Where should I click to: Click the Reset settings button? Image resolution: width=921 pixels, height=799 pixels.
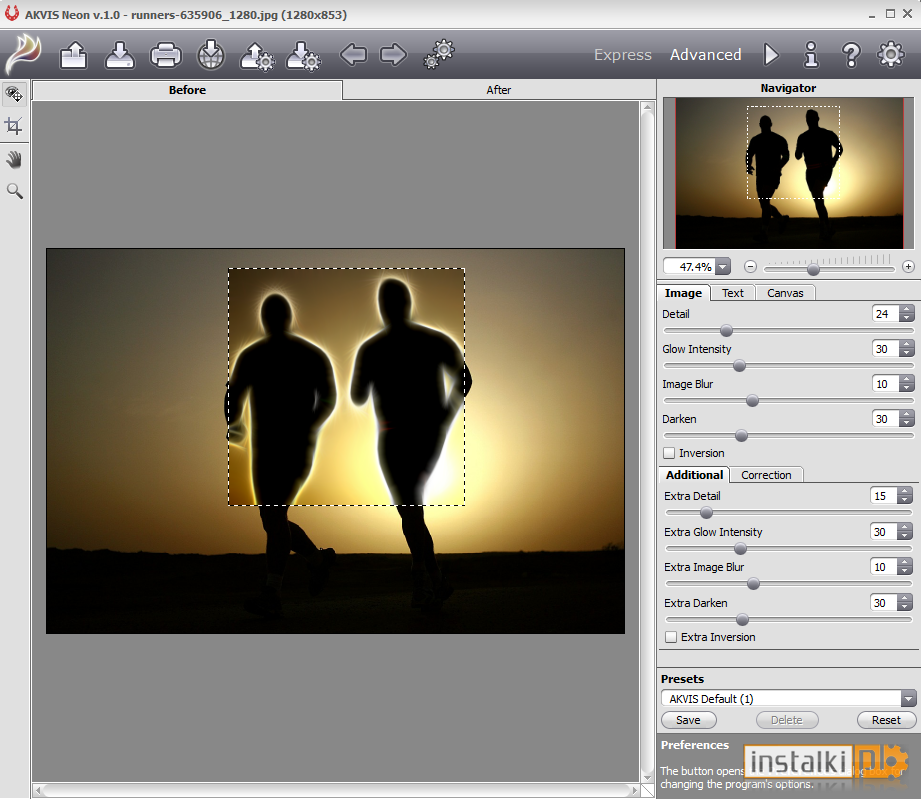click(886, 720)
